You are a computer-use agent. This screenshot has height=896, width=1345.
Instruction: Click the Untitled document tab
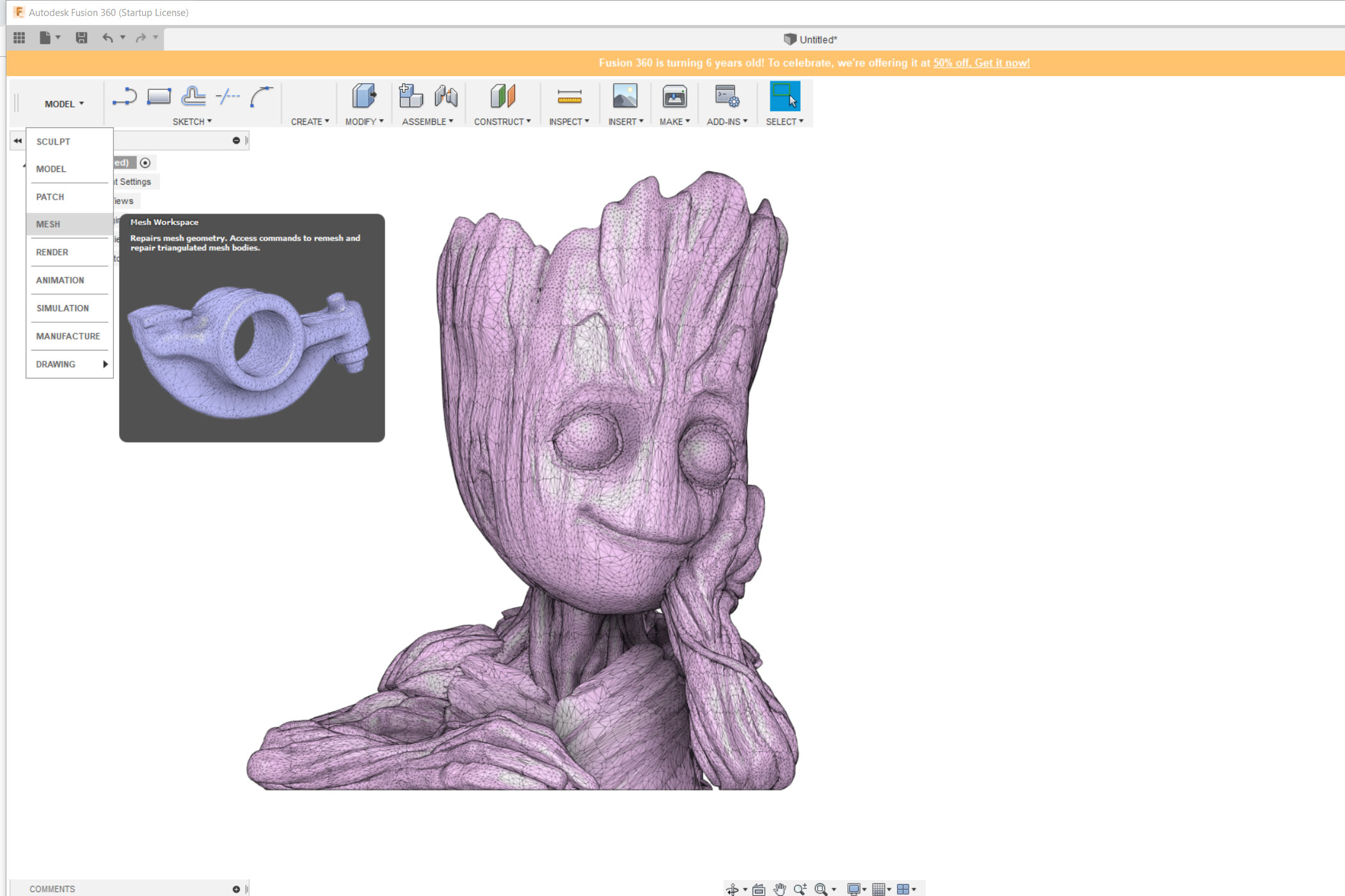click(811, 40)
